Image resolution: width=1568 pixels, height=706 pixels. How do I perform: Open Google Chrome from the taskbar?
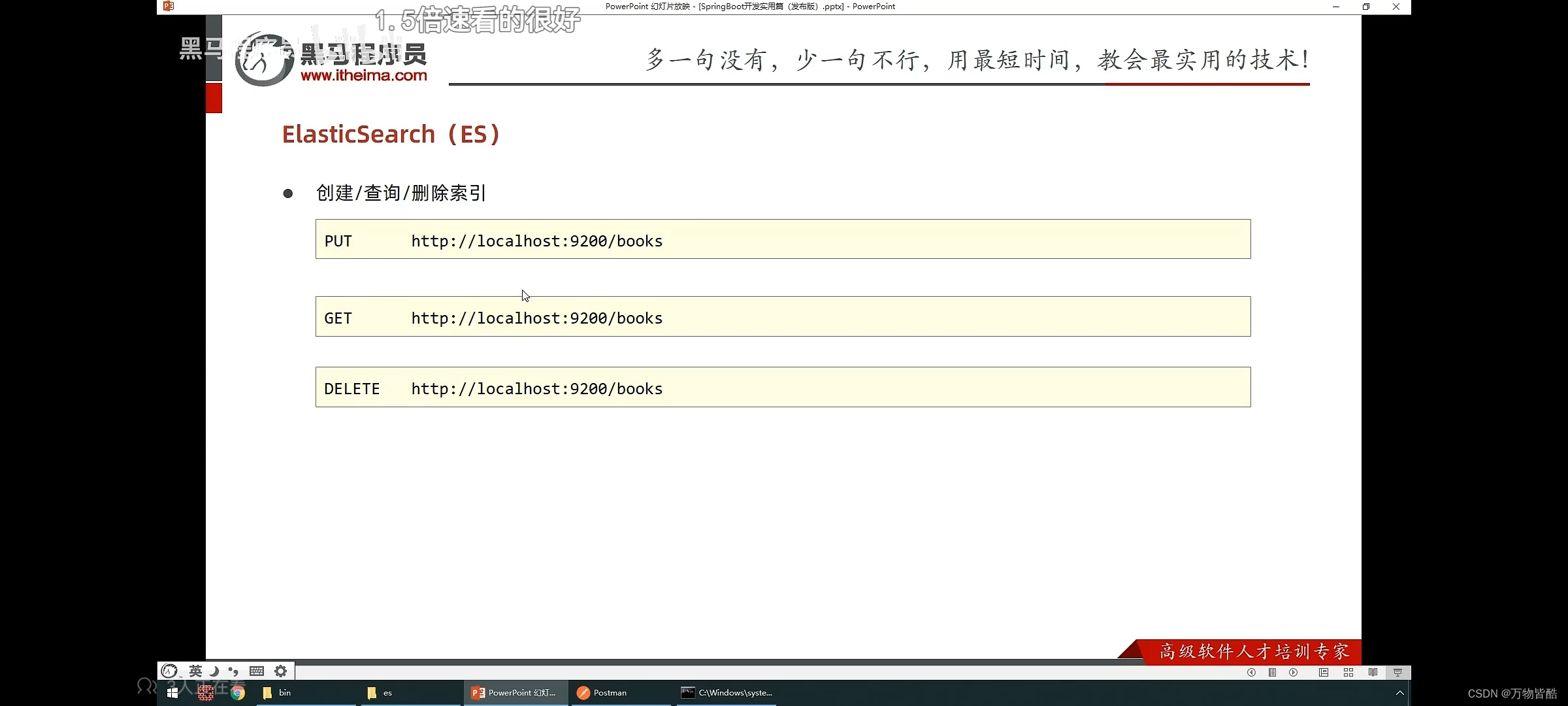coord(238,693)
